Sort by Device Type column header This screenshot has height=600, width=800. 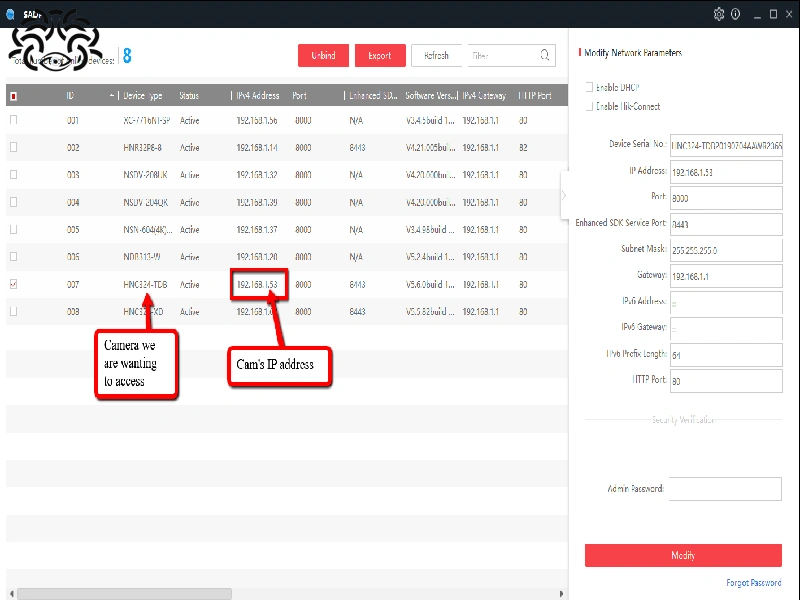(x=143, y=96)
